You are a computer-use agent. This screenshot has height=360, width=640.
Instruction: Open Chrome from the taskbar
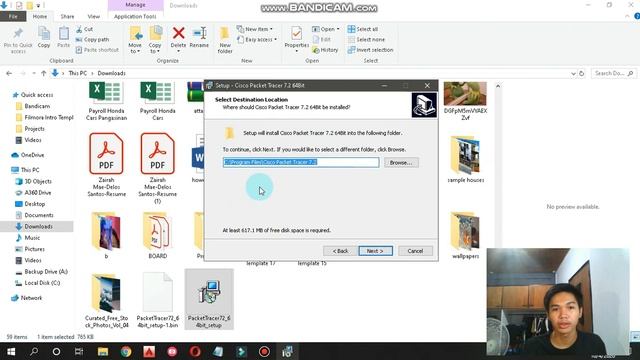pos(126,351)
